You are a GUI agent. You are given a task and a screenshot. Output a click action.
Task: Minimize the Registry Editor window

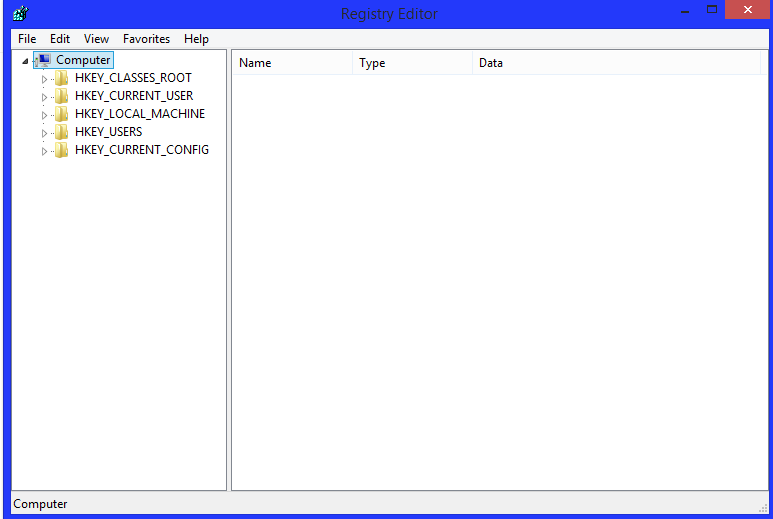click(x=685, y=10)
